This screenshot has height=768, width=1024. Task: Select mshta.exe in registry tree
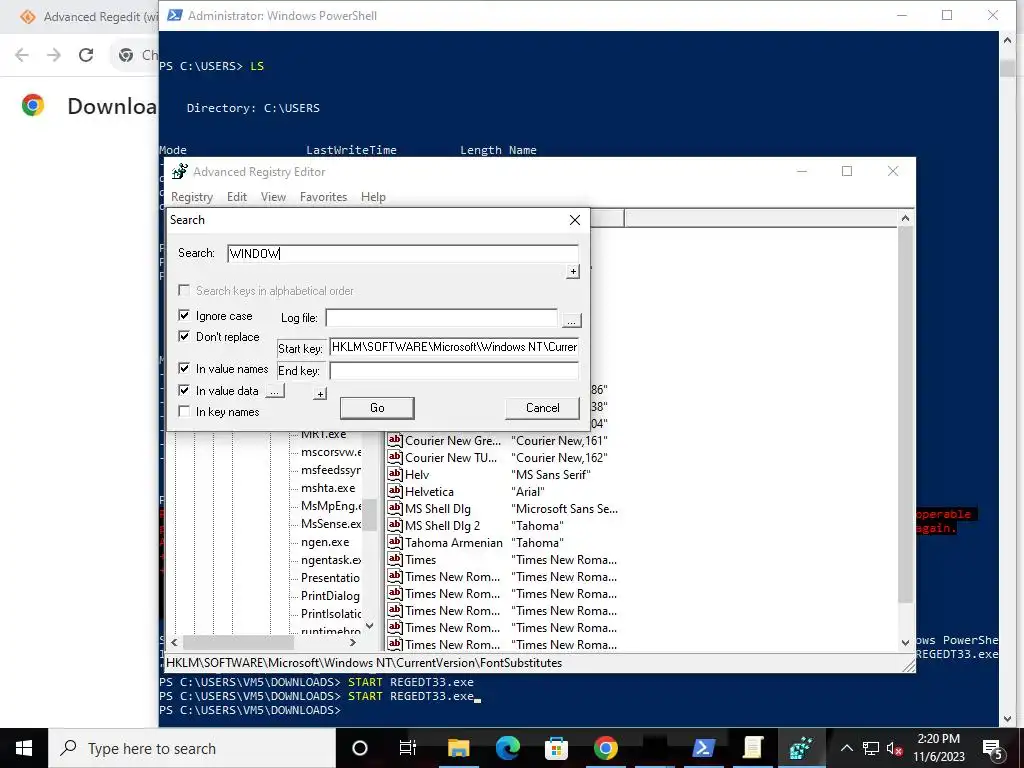click(x=328, y=487)
